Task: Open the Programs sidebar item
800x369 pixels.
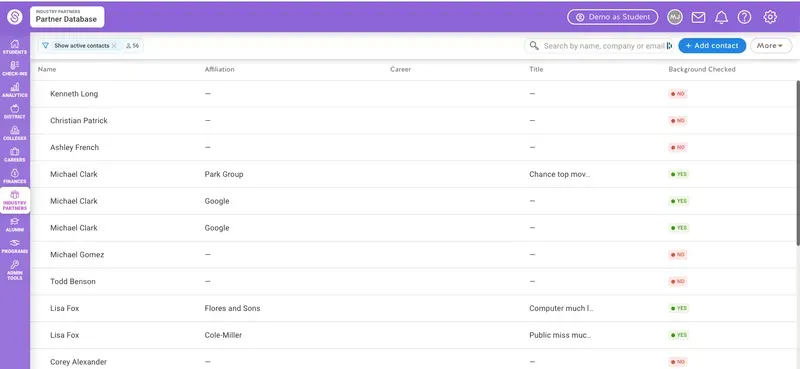Action: (15, 246)
